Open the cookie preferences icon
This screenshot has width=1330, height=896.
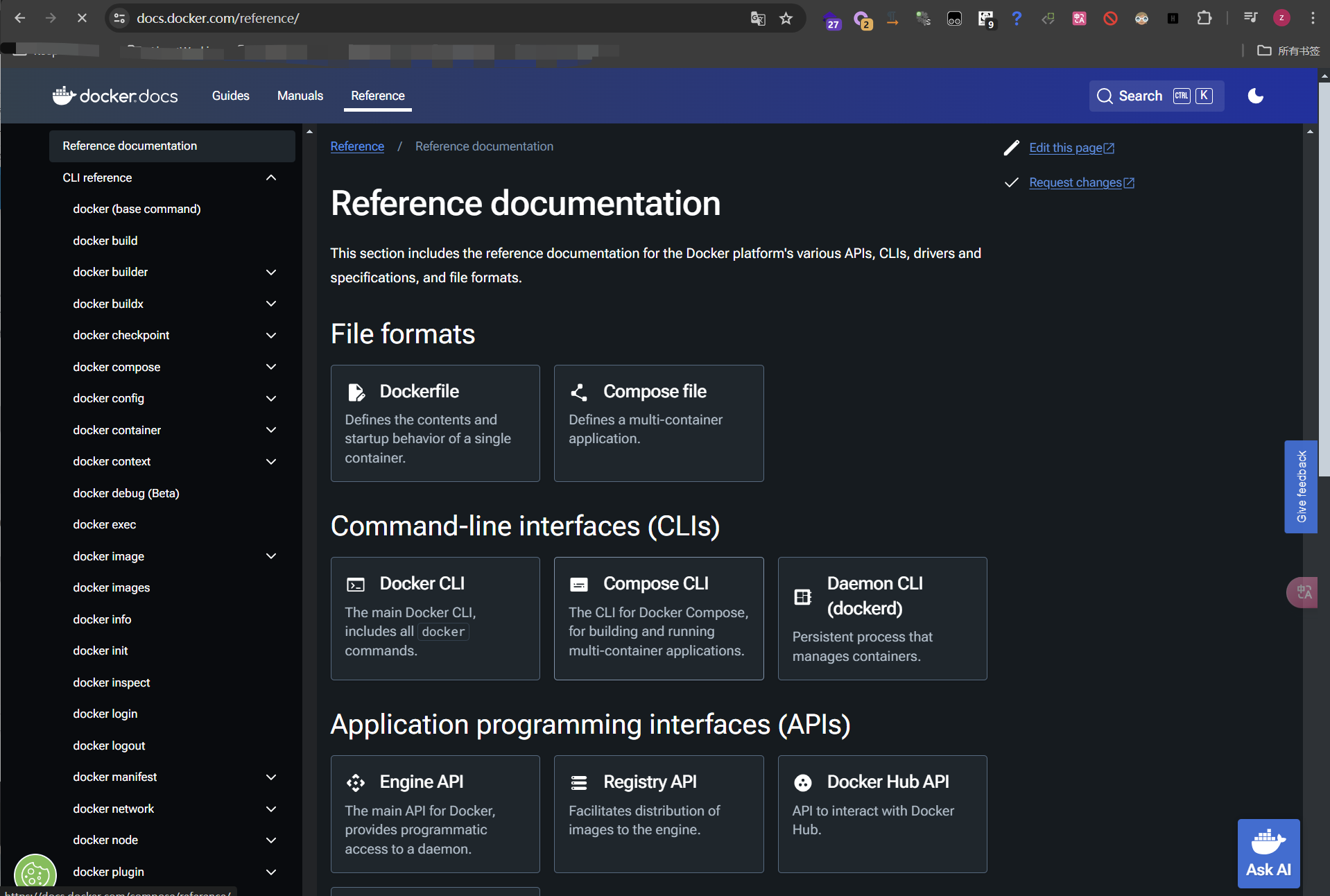point(35,874)
